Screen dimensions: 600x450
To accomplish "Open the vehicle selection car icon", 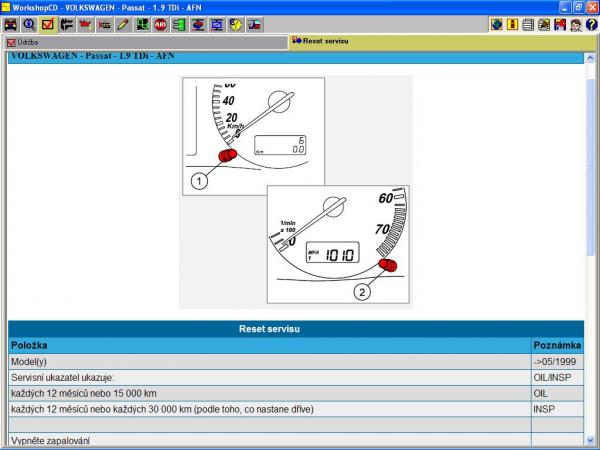I will [x=10, y=25].
